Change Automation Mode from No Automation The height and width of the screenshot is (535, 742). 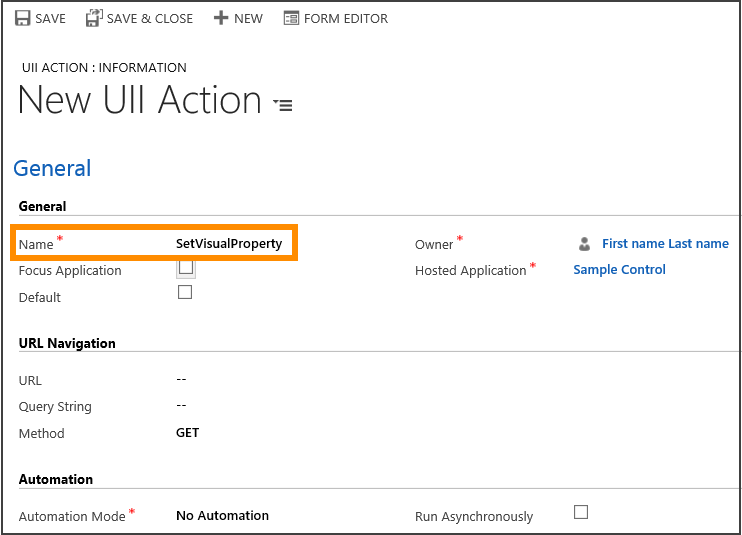(x=222, y=516)
